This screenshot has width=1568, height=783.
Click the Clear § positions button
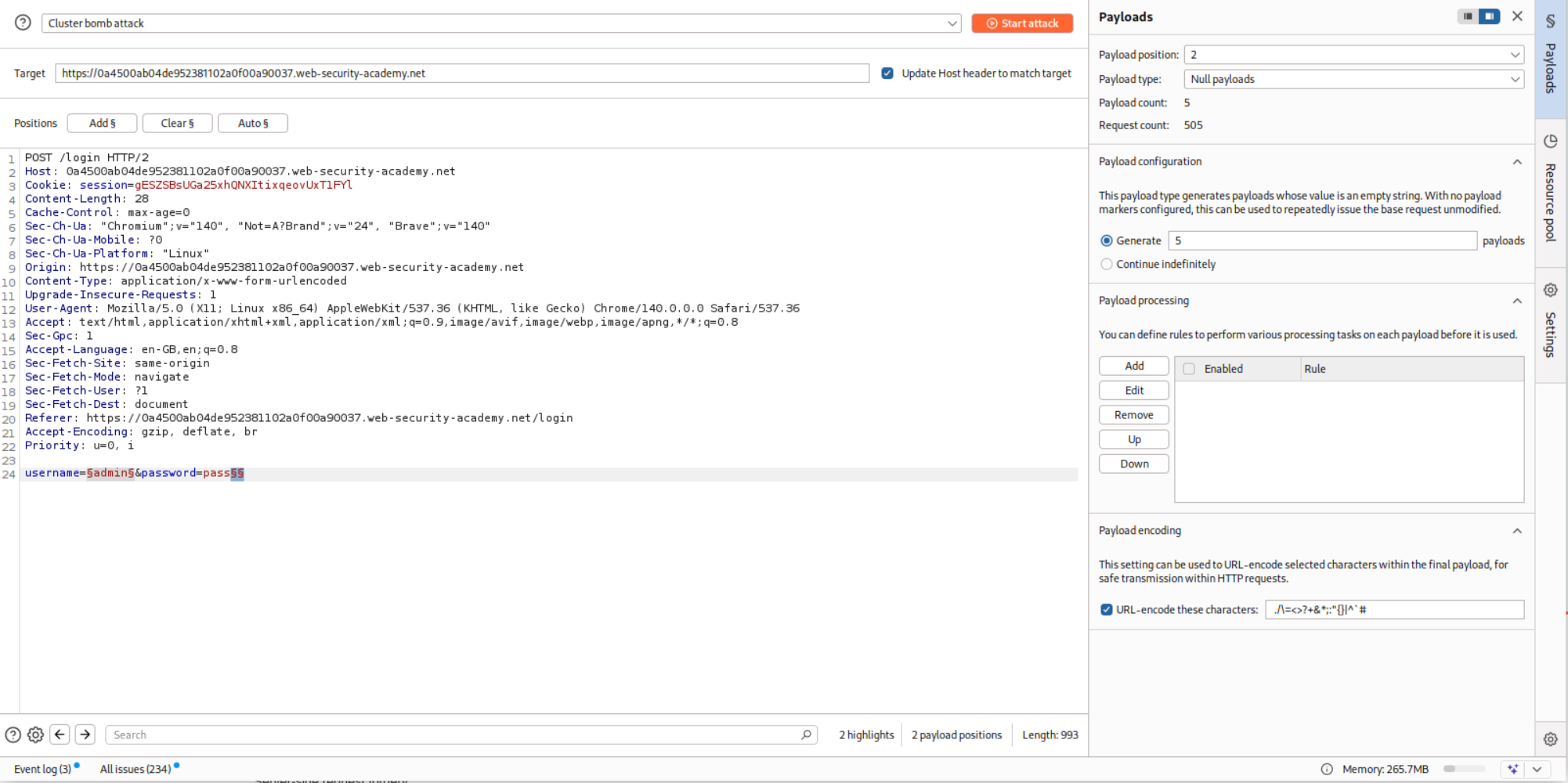177,123
